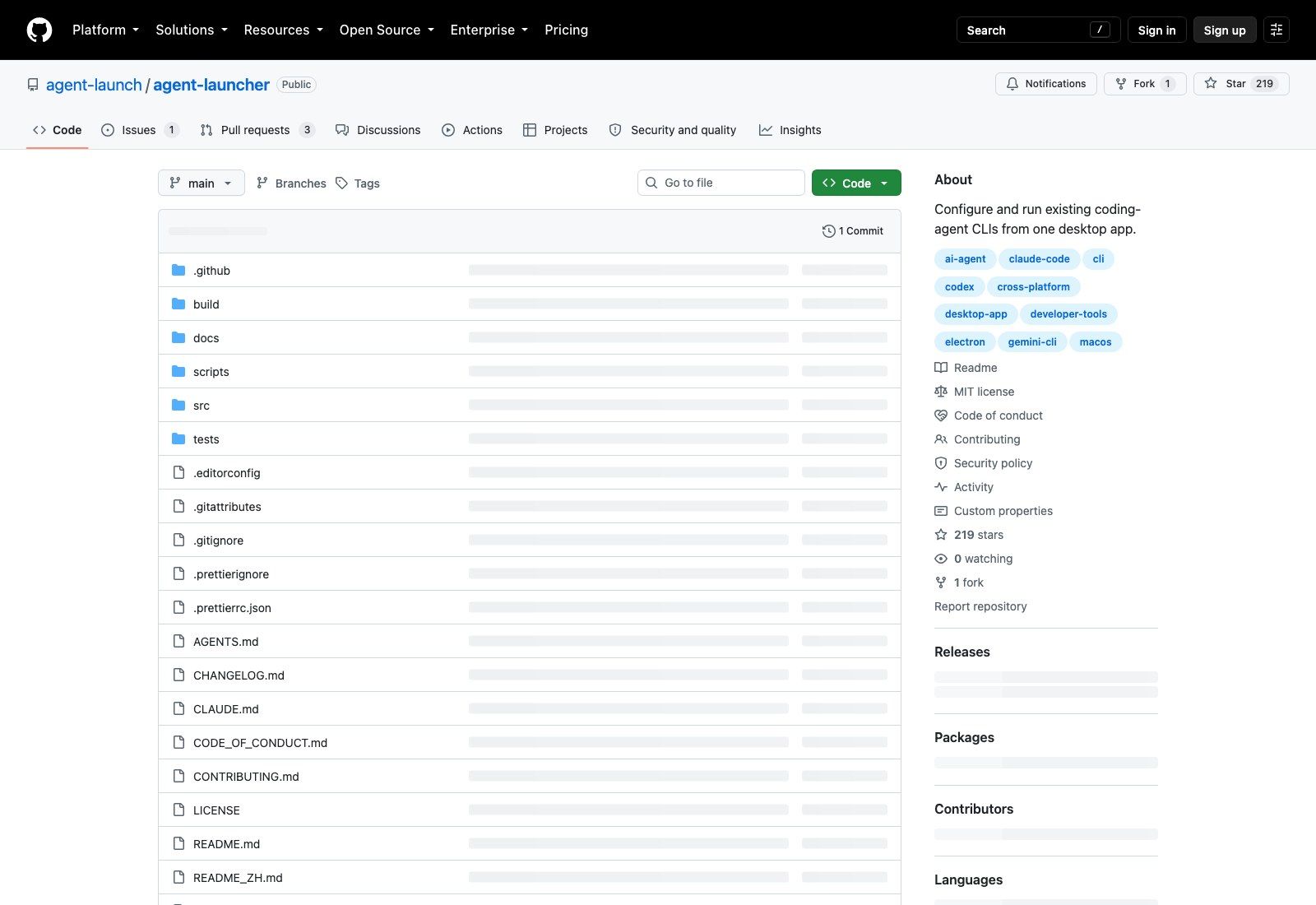Open the Discussions tab
Image resolution: width=1316 pixels, height=905 pixels.
378,130
